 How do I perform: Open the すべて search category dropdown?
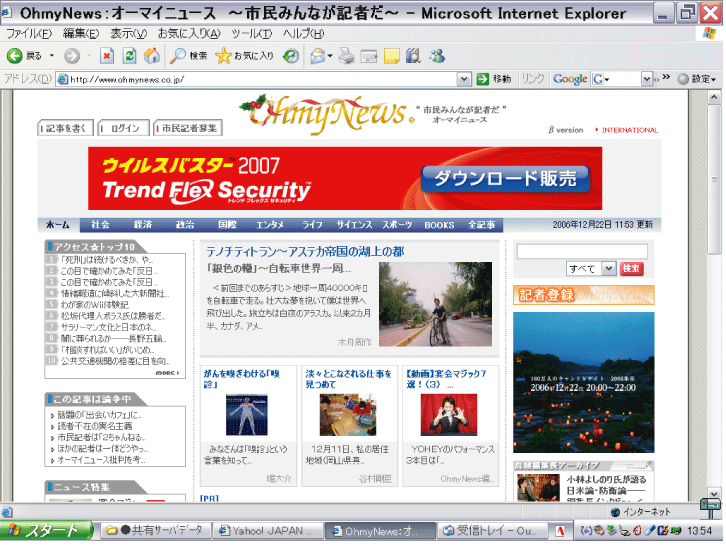[608, 268]
